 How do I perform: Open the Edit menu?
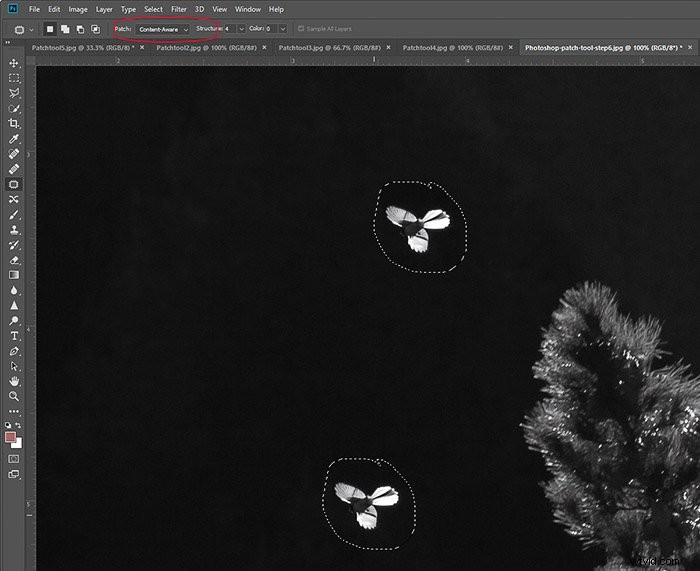[54, 9]
